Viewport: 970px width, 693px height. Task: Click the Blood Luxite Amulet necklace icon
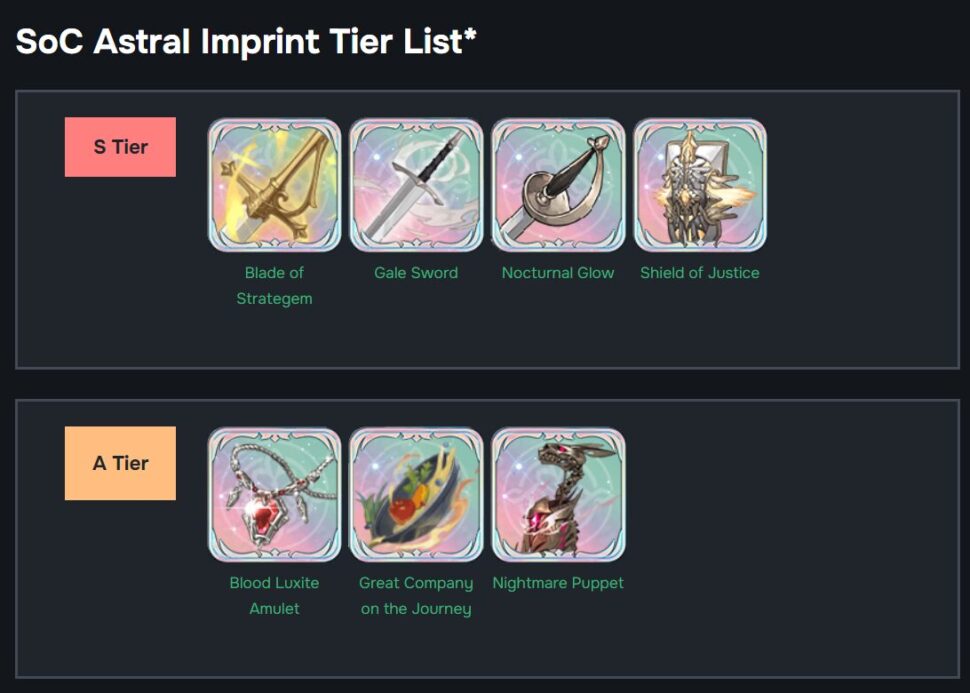point(274,495)
